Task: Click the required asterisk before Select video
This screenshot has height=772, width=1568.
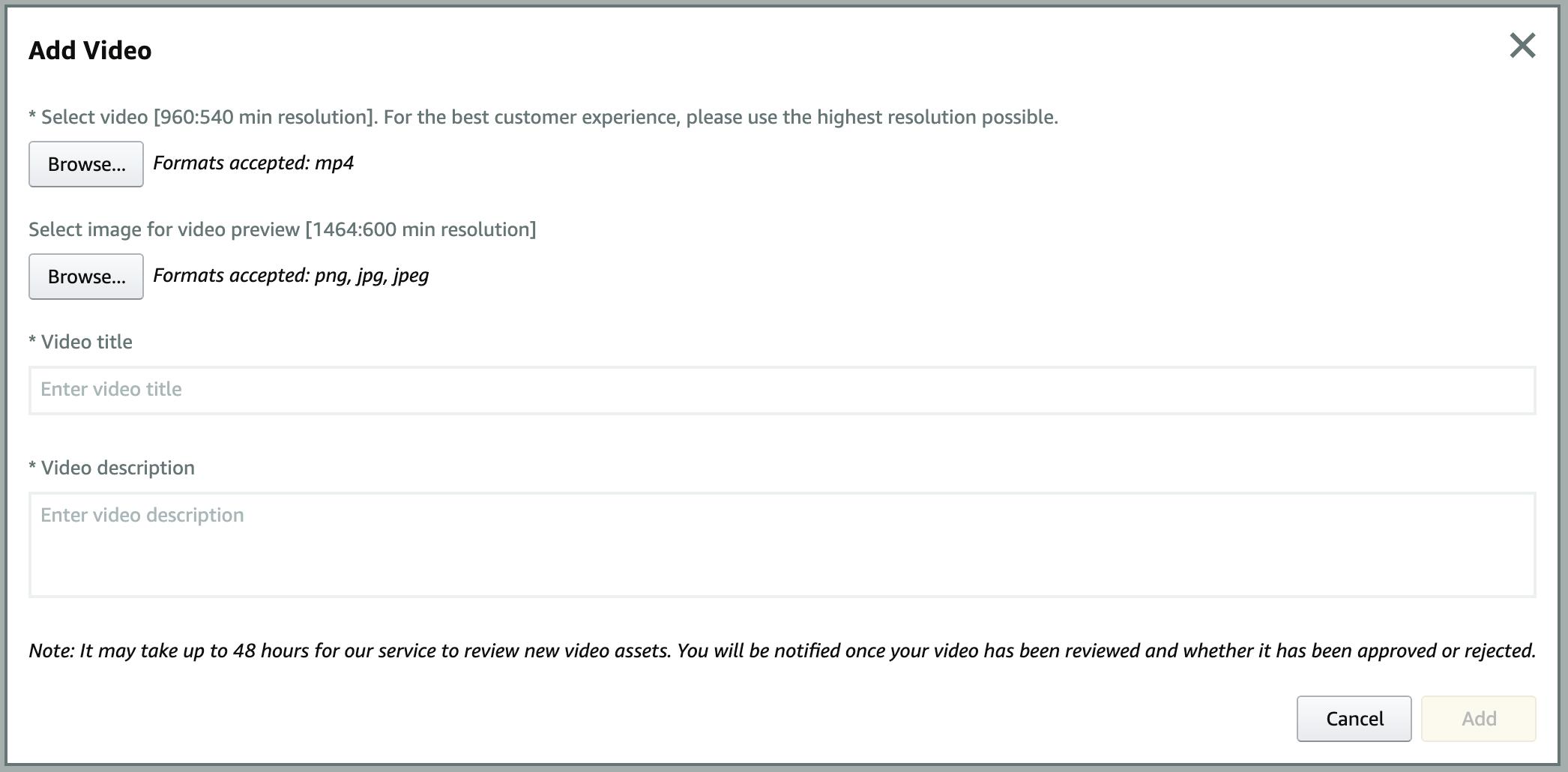Action: click(32, 117)
